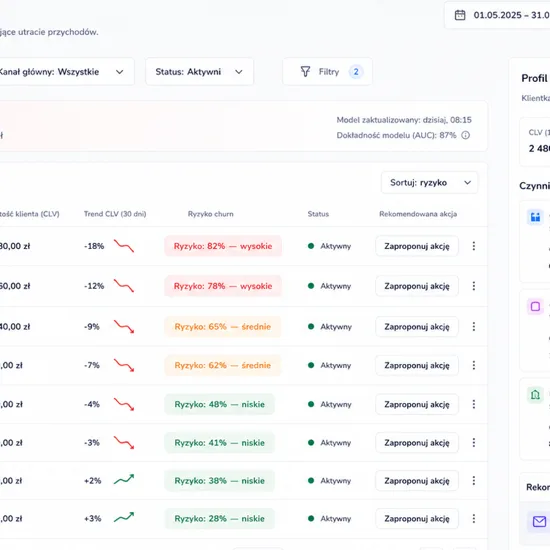This screenshot has width=550, height=550.
Task: Click the purple square icon in profile panel
Action: pyautogui.click(x=535, y=306)
